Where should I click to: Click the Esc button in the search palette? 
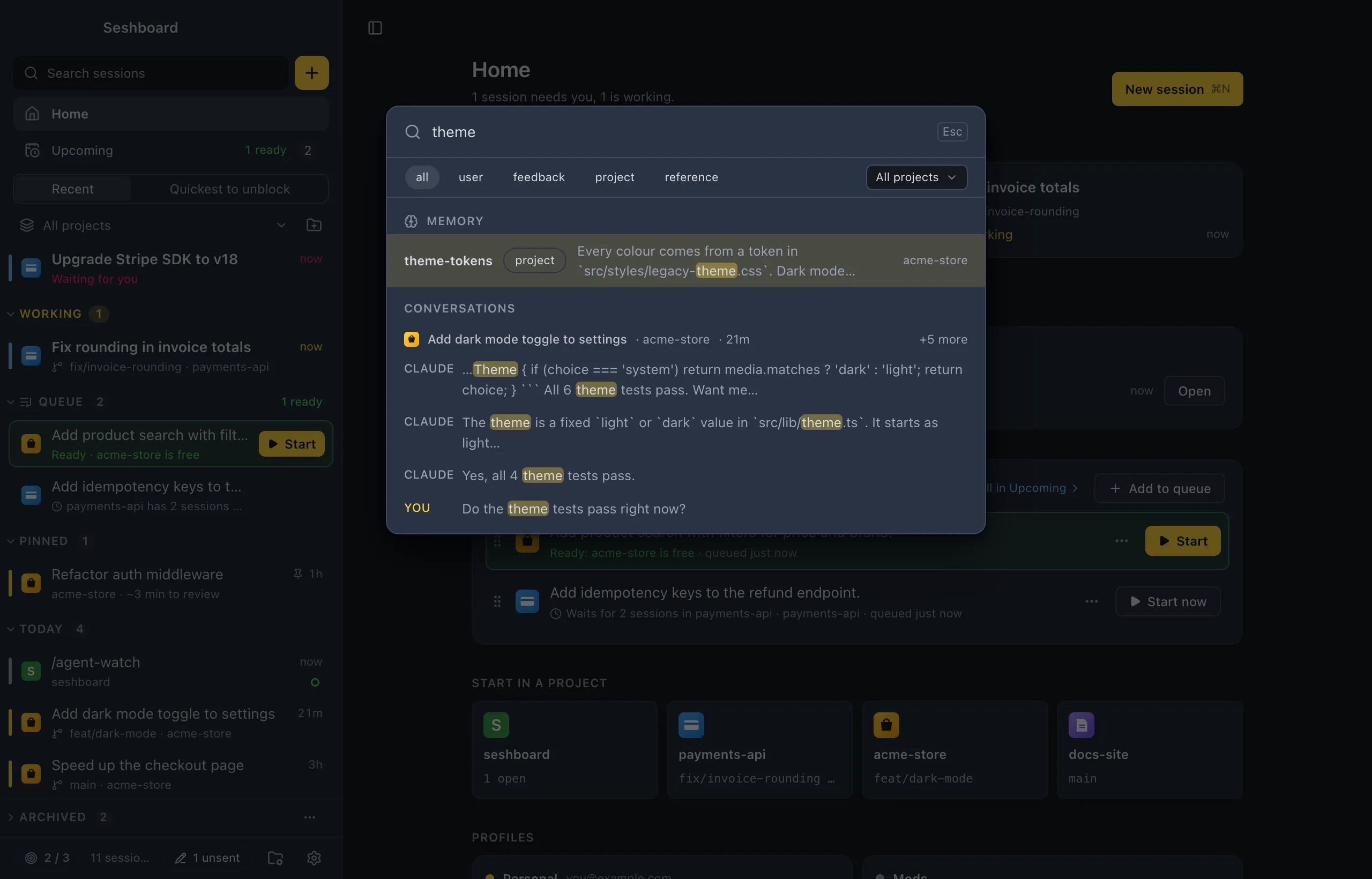(x=952, y=132)
